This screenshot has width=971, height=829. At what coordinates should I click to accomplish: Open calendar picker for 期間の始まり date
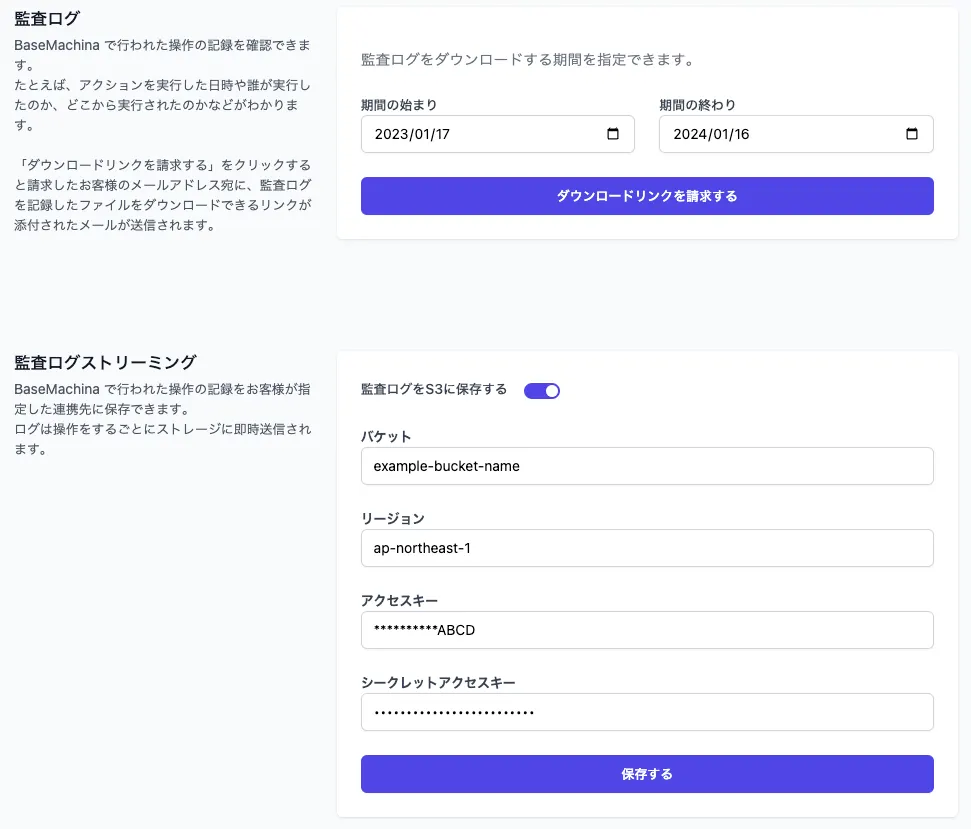pyautogui.click(x=612, y=134)
